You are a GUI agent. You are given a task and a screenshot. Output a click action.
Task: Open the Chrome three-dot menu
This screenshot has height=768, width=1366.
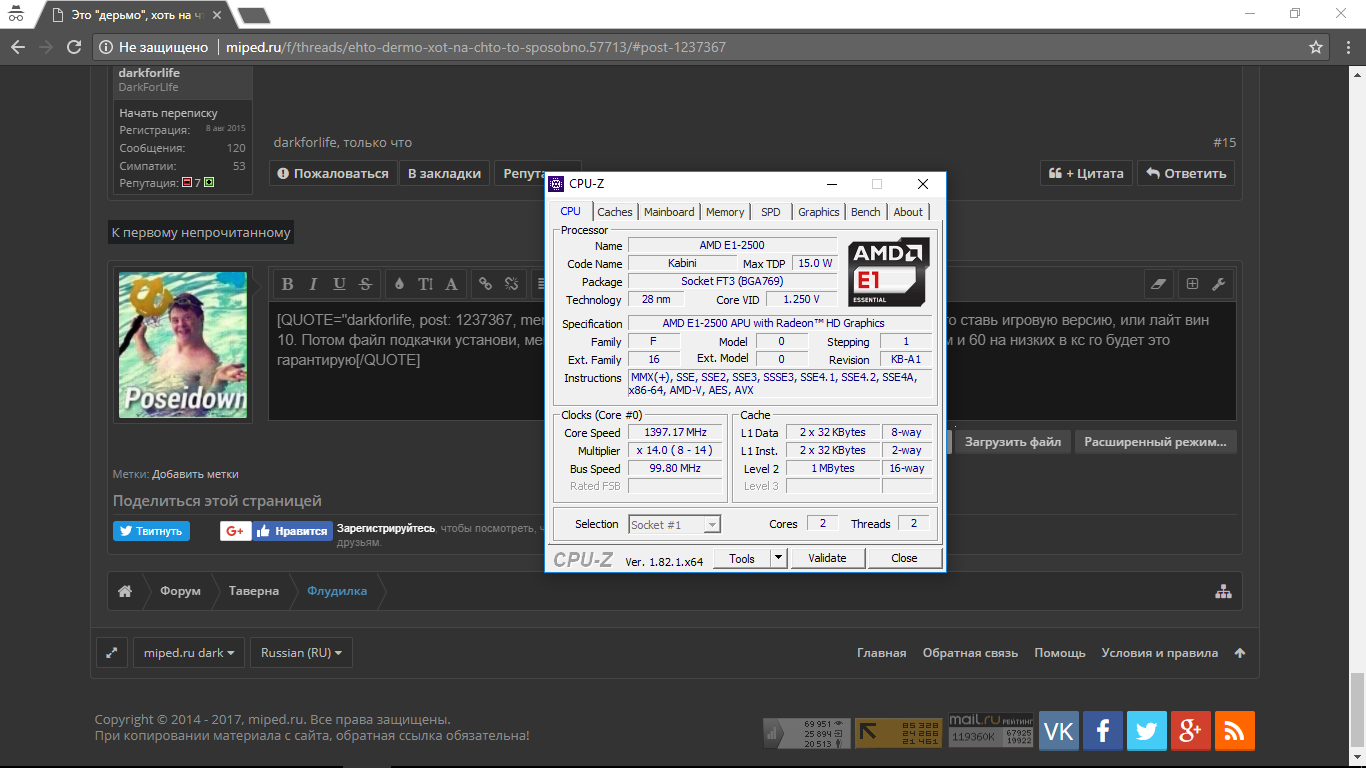(x=1346, y=47)
